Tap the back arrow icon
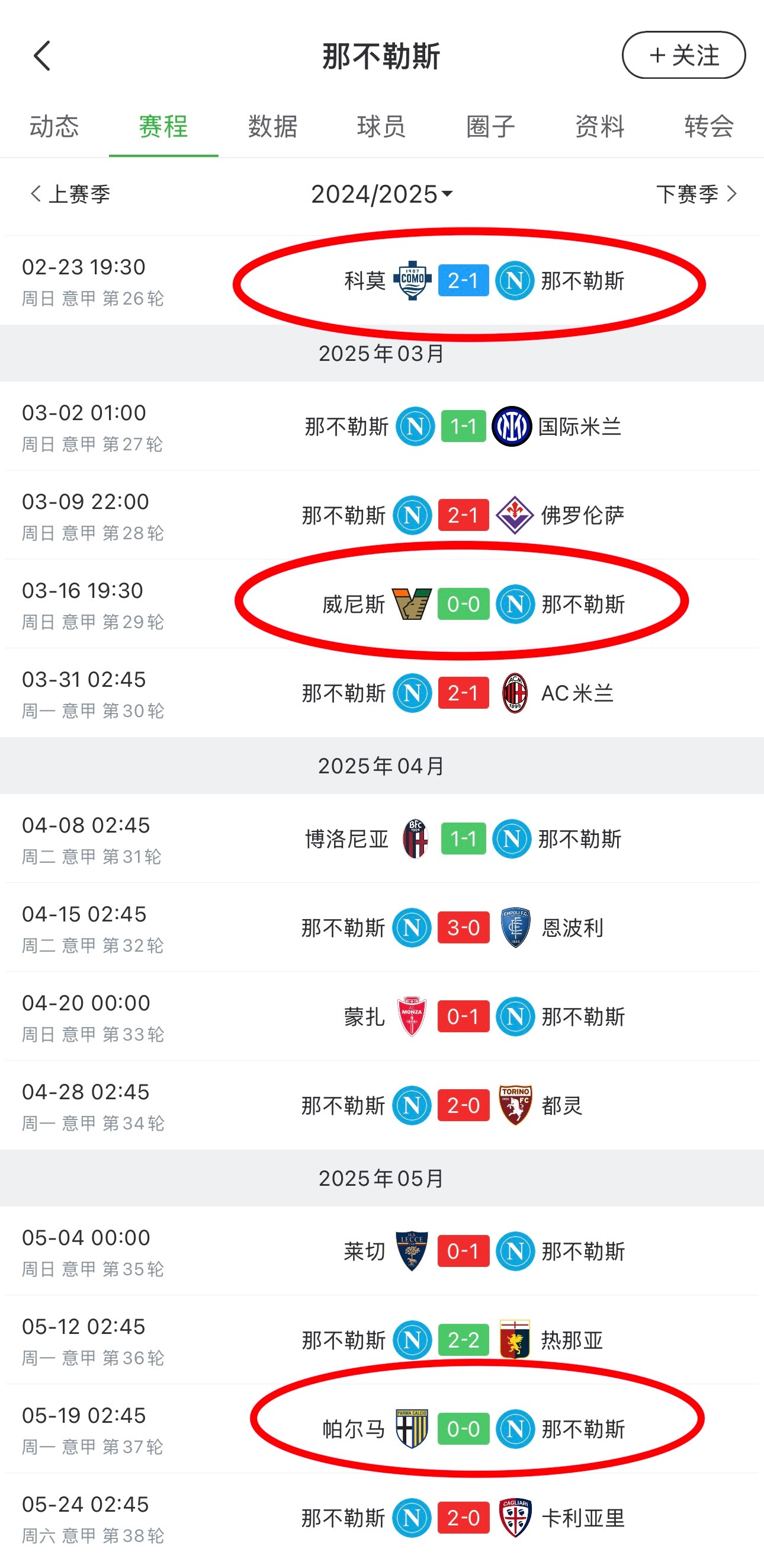Viewport: 764px width, 1568px height. coord(42,56)
